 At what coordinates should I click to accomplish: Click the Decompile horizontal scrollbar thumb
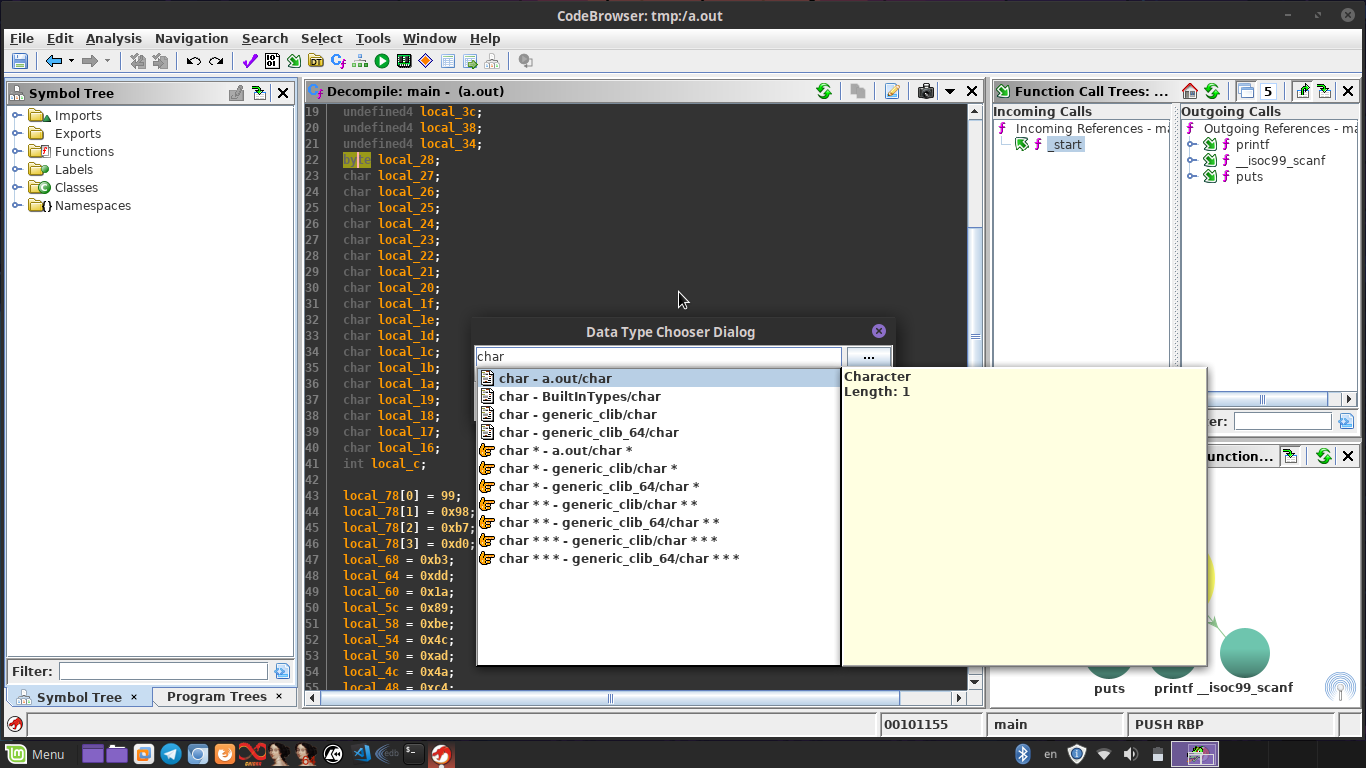(610, 698)
